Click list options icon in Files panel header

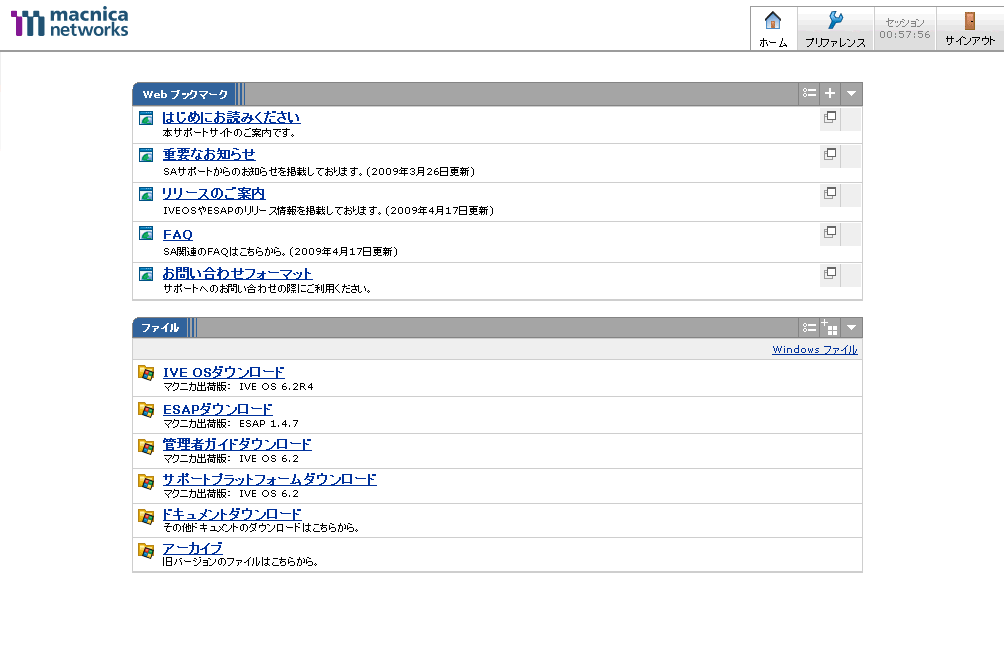(x=809, y=328)
